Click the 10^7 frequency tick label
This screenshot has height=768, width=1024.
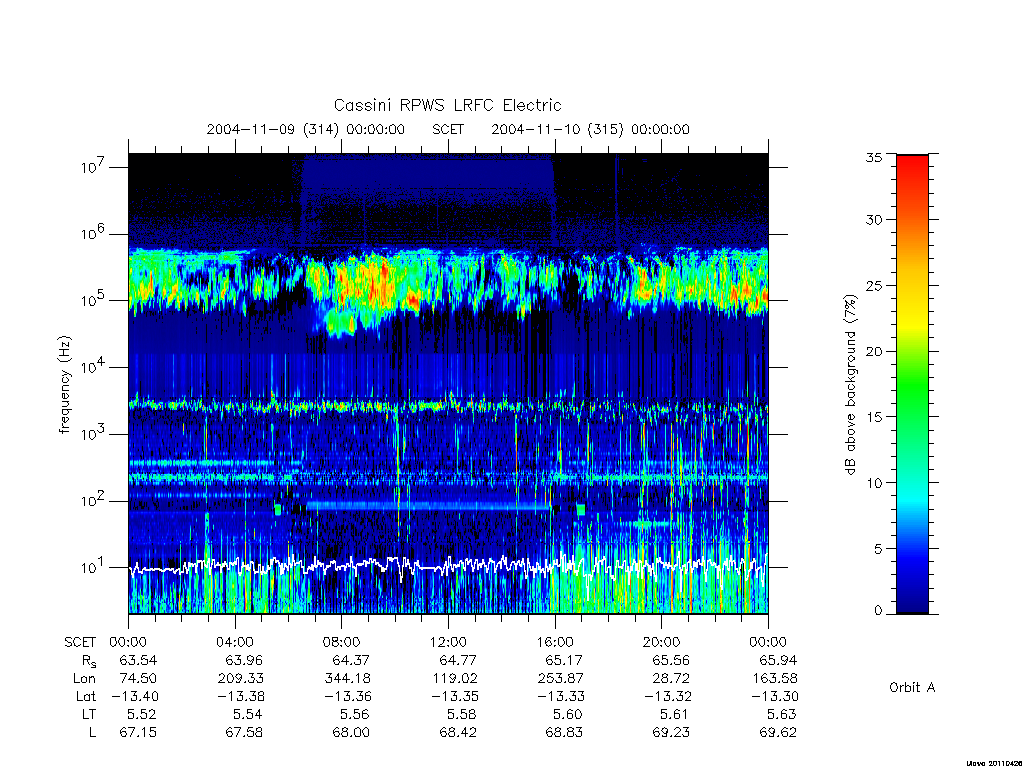(94, 167)
